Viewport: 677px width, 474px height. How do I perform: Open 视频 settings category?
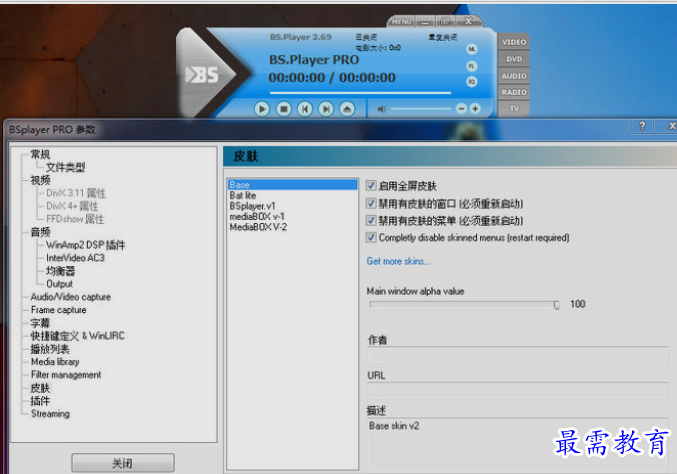40,180
